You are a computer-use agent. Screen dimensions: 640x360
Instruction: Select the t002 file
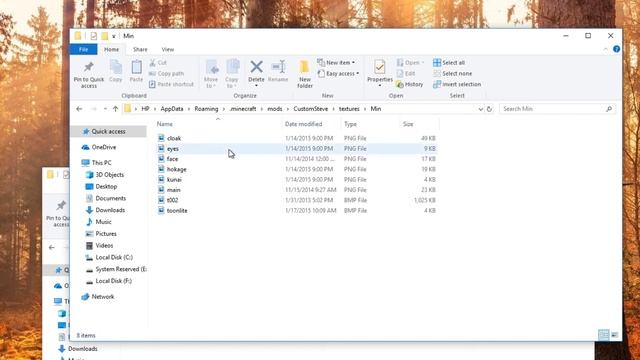[x=173, y=200]
